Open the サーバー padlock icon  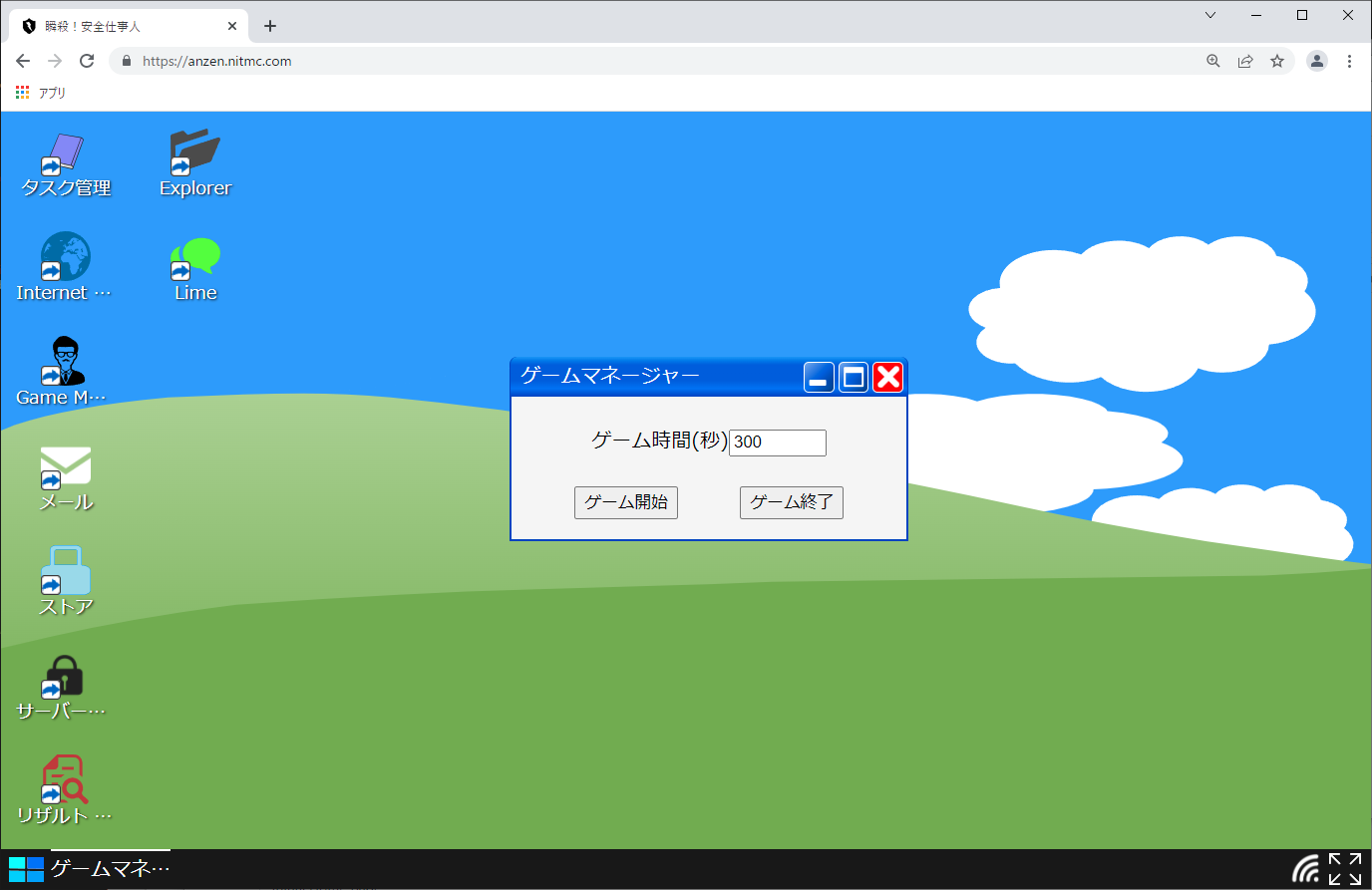(62, 686)
